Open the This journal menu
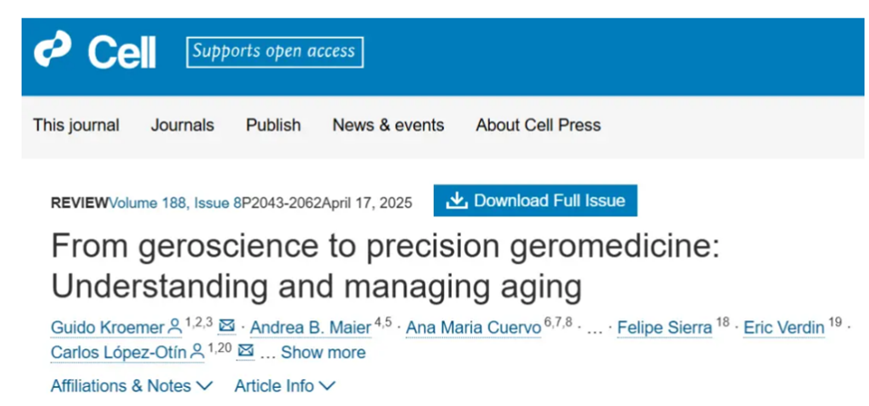Image resolution: width=869 pixels, height=406 pixels. click(x=76, y=125)
